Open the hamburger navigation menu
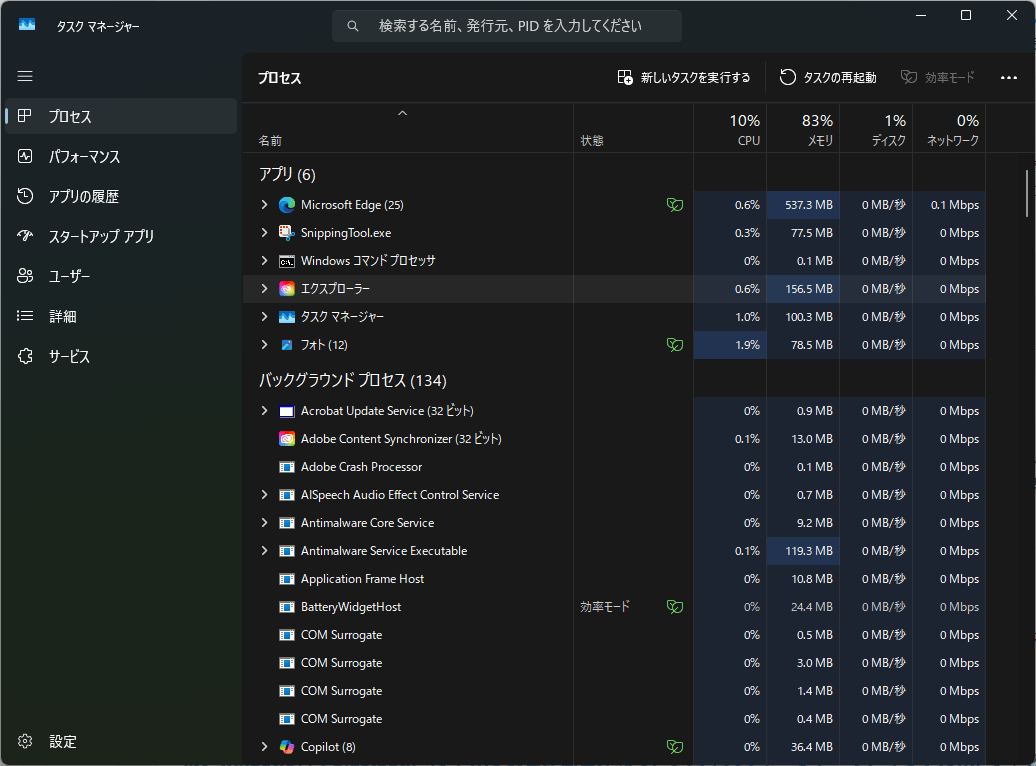 (x=25, y=76)
